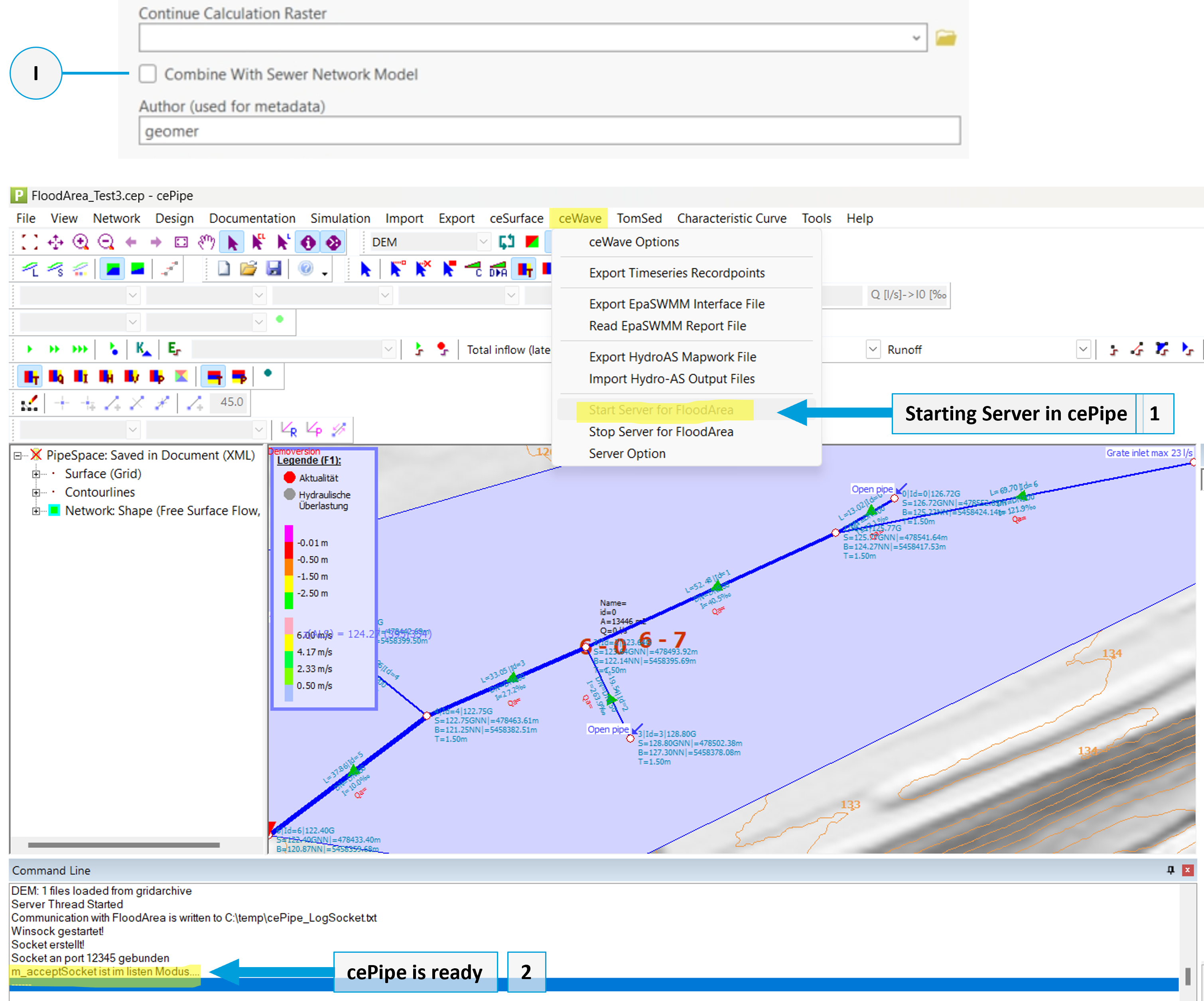Open the Simulation menu
Image resolution: width=1204 pixels, height=1001 pixels.
click(x=340, y=219)
